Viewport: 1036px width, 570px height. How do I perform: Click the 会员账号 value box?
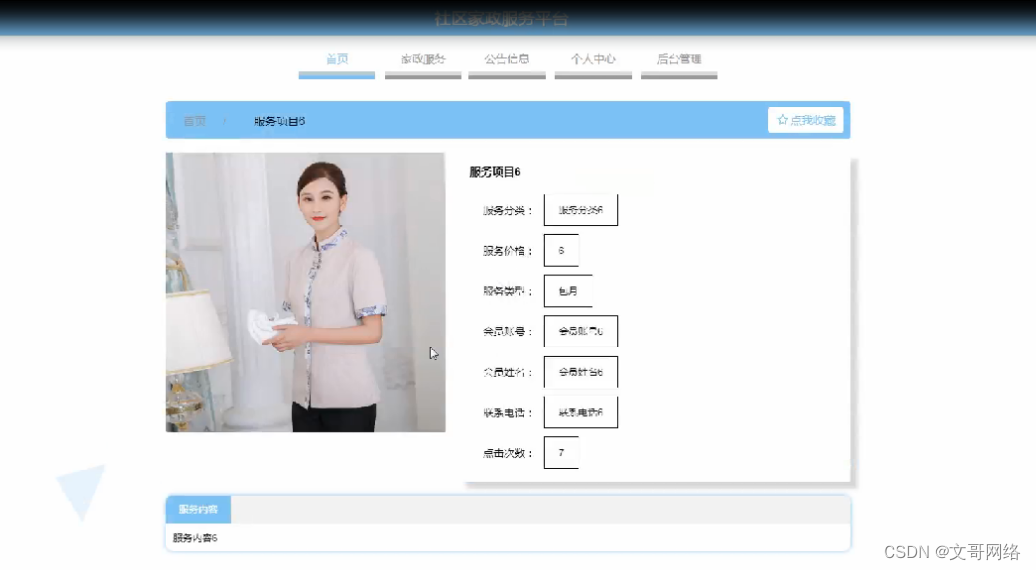[581, 331]
